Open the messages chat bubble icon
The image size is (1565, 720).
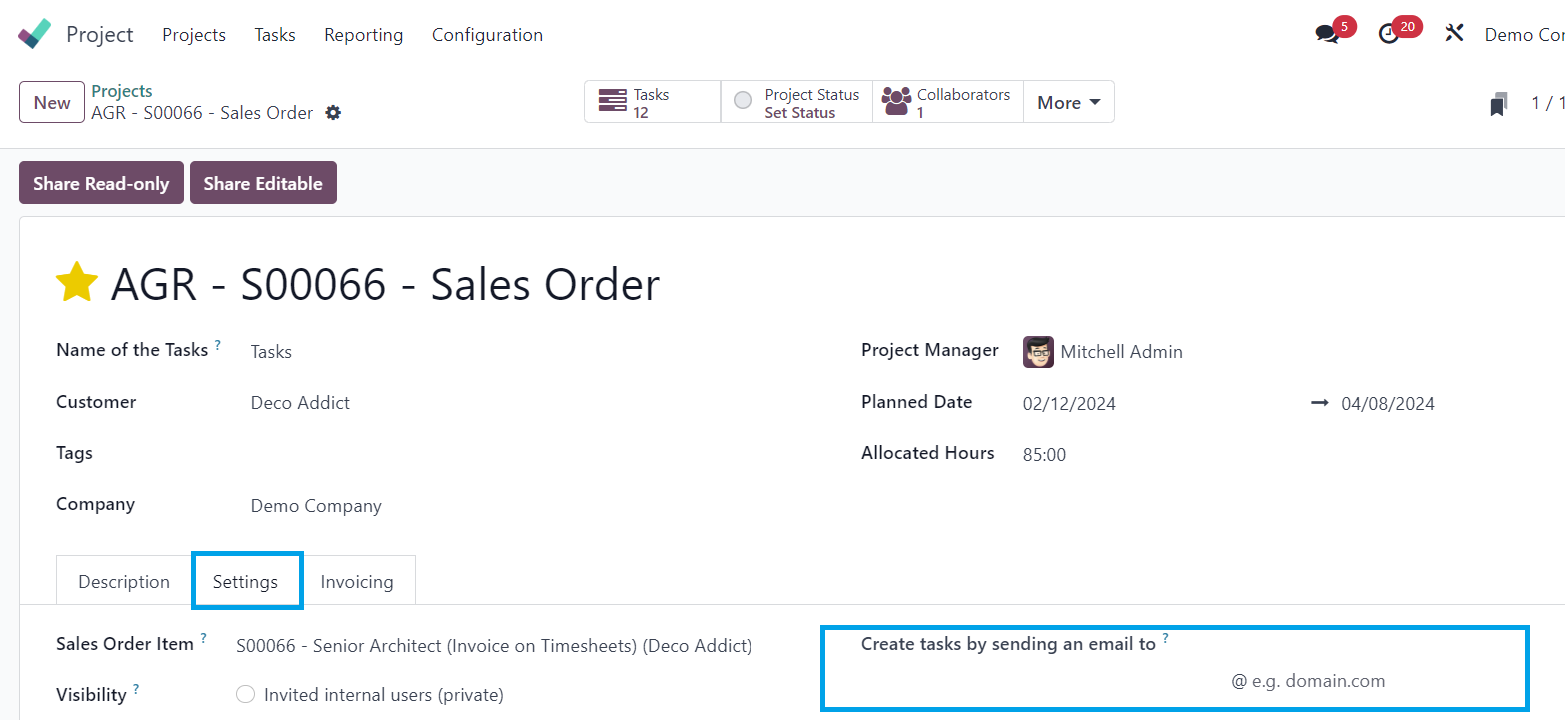pyautogui.click(x=1327, y=34)
